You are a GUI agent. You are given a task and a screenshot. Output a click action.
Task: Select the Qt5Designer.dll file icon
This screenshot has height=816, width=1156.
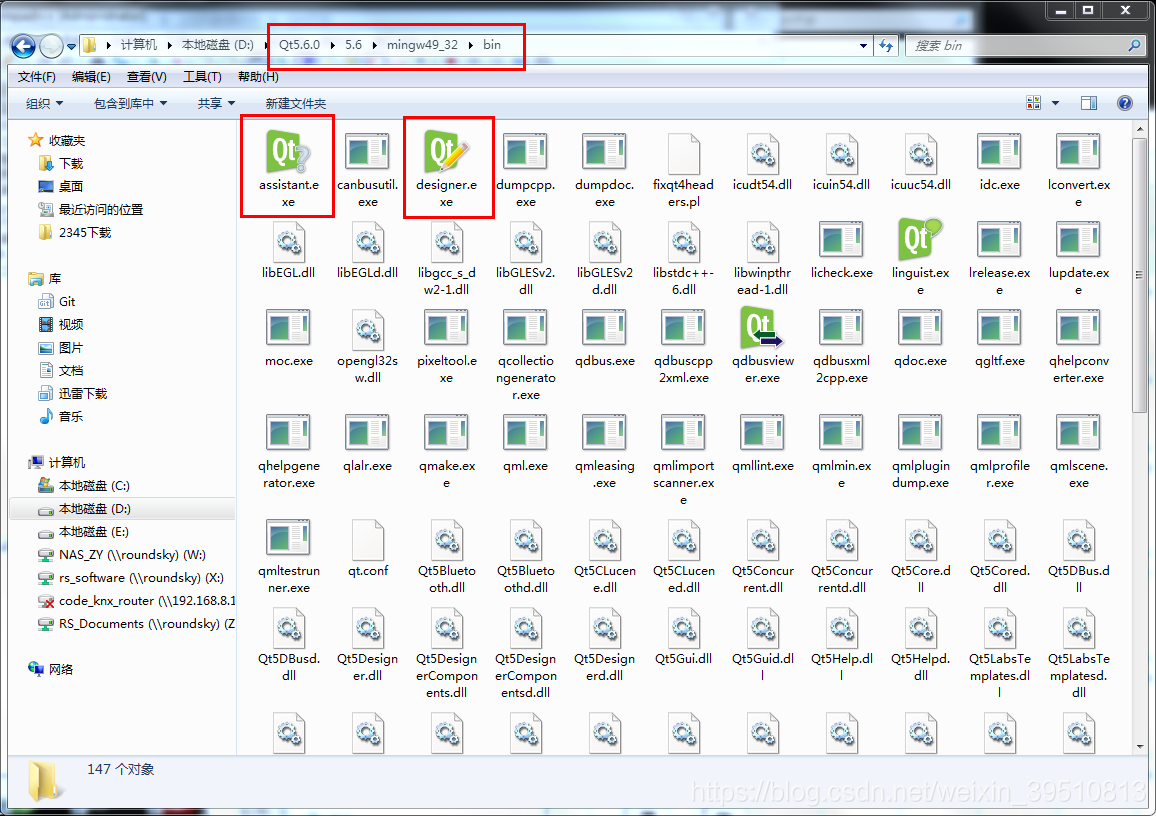point(367,627)
